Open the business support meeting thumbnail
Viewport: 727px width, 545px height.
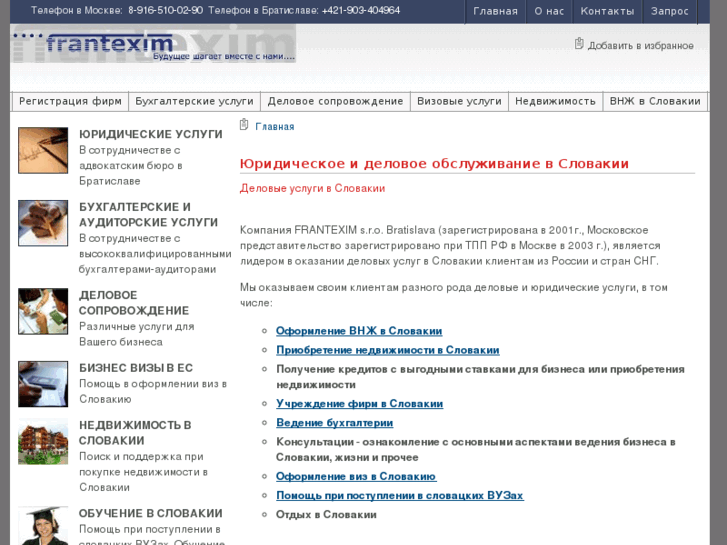[43, 311]
